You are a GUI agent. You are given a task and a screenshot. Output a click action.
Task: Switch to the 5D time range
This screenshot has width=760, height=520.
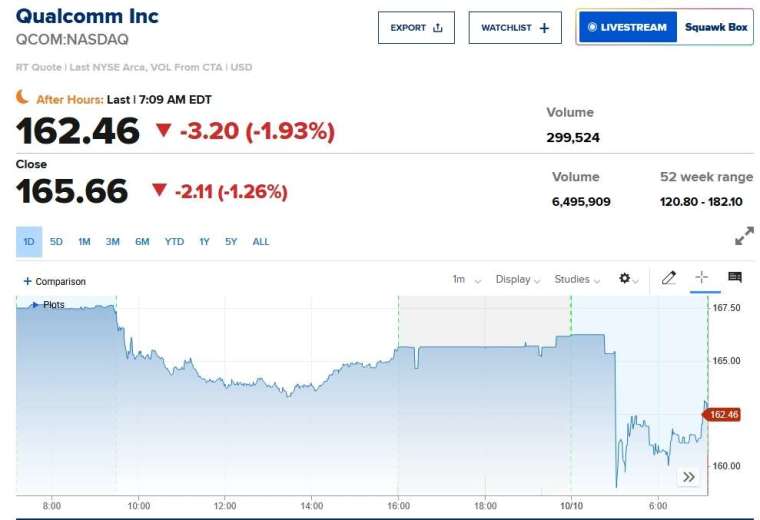57,242
